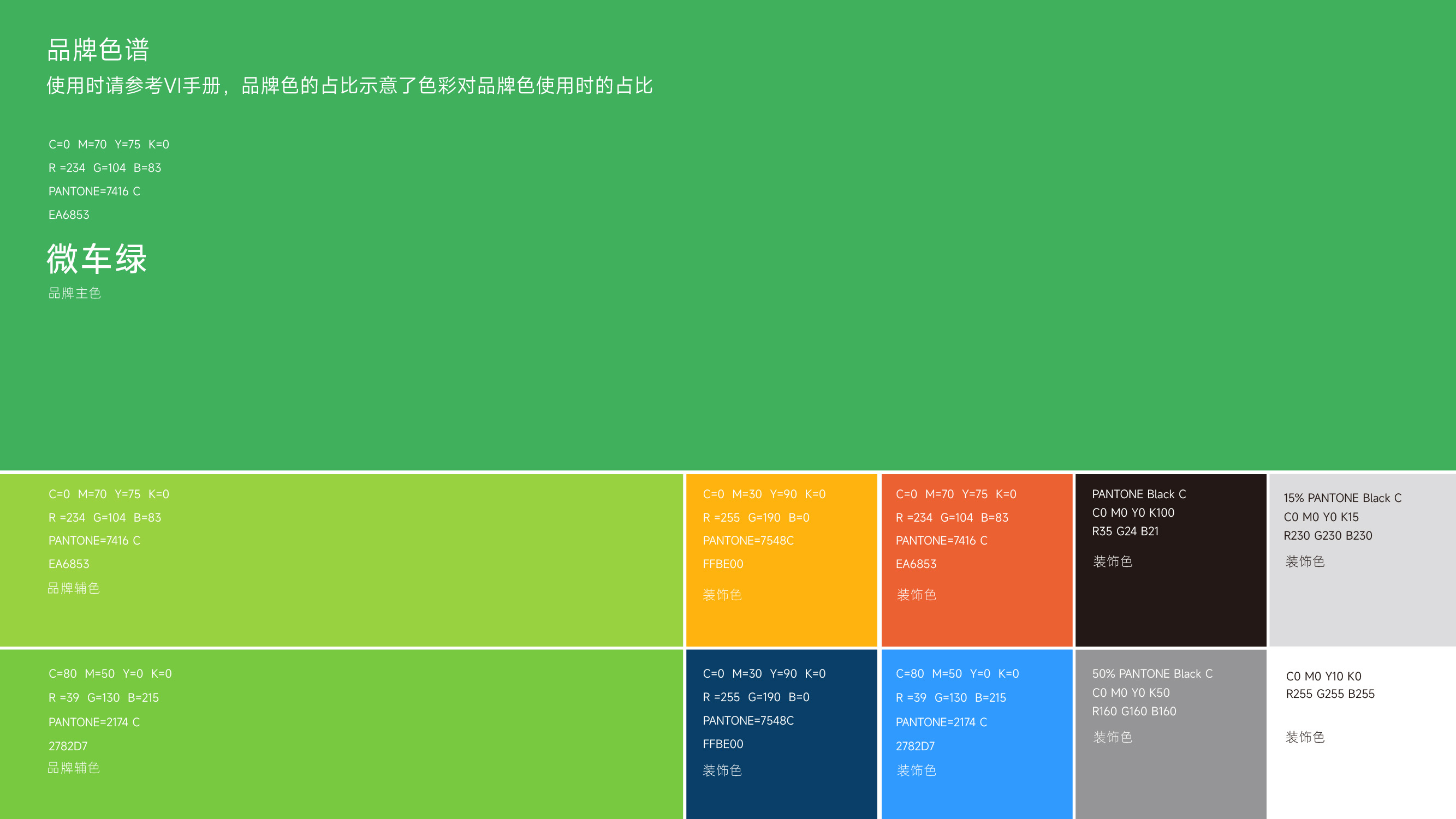Click 品牌辅色 in the bottom-left green block
Image resolution: width=1456 pixels, height=819 pixels.
[x=74, y=768]
